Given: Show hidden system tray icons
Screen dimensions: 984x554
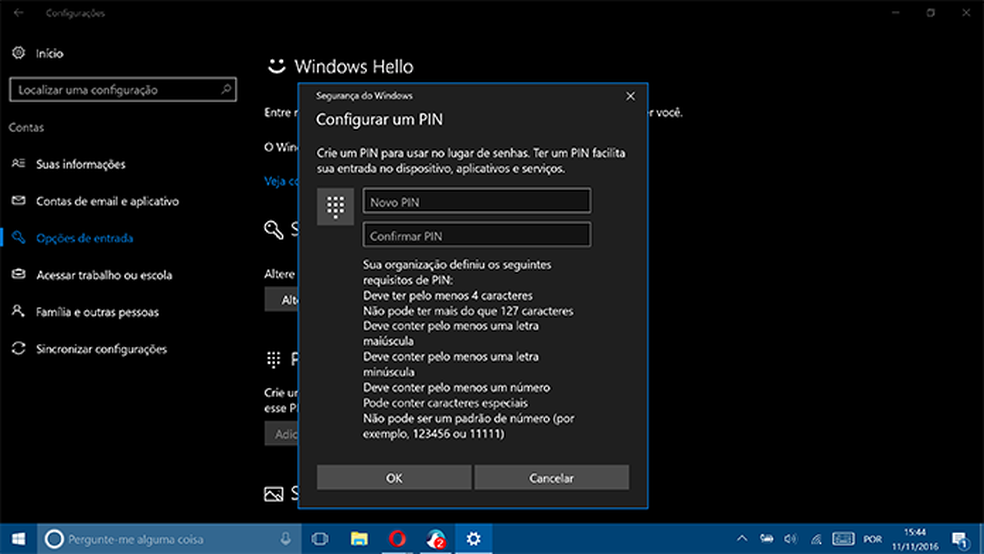Looking at the screenshot, I should click(742, 538).
